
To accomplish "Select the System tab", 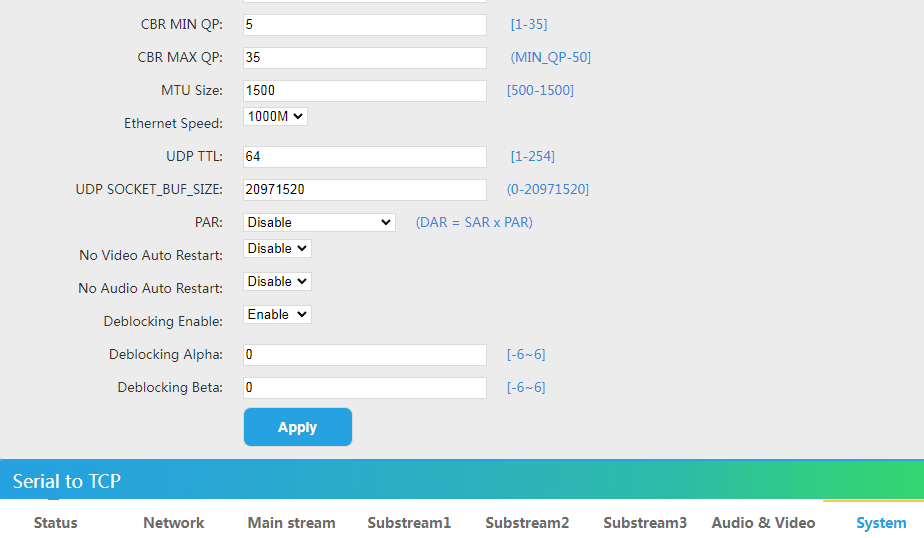I will pos(881,523).
